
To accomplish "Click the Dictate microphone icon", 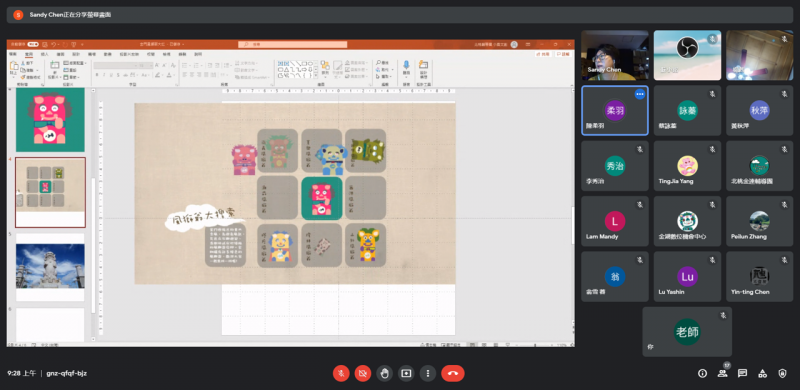I will point(406,65).
